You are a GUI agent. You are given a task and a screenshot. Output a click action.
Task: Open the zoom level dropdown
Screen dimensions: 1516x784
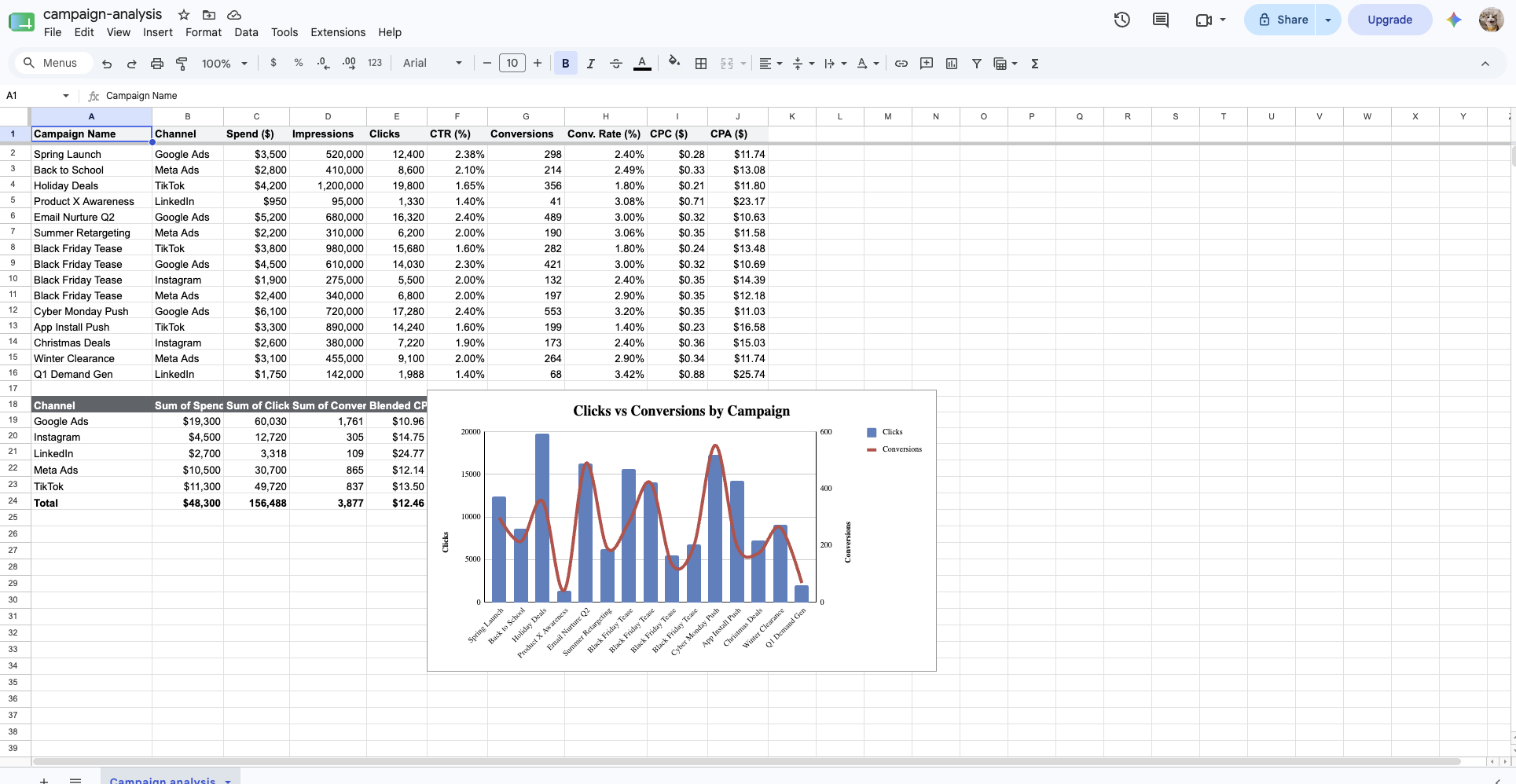coord(225,64)
